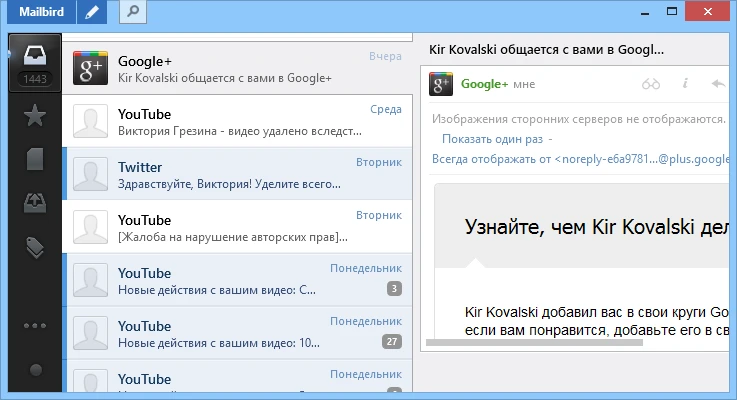Click the round status icon at sidebar bottom

click(34, 370)
